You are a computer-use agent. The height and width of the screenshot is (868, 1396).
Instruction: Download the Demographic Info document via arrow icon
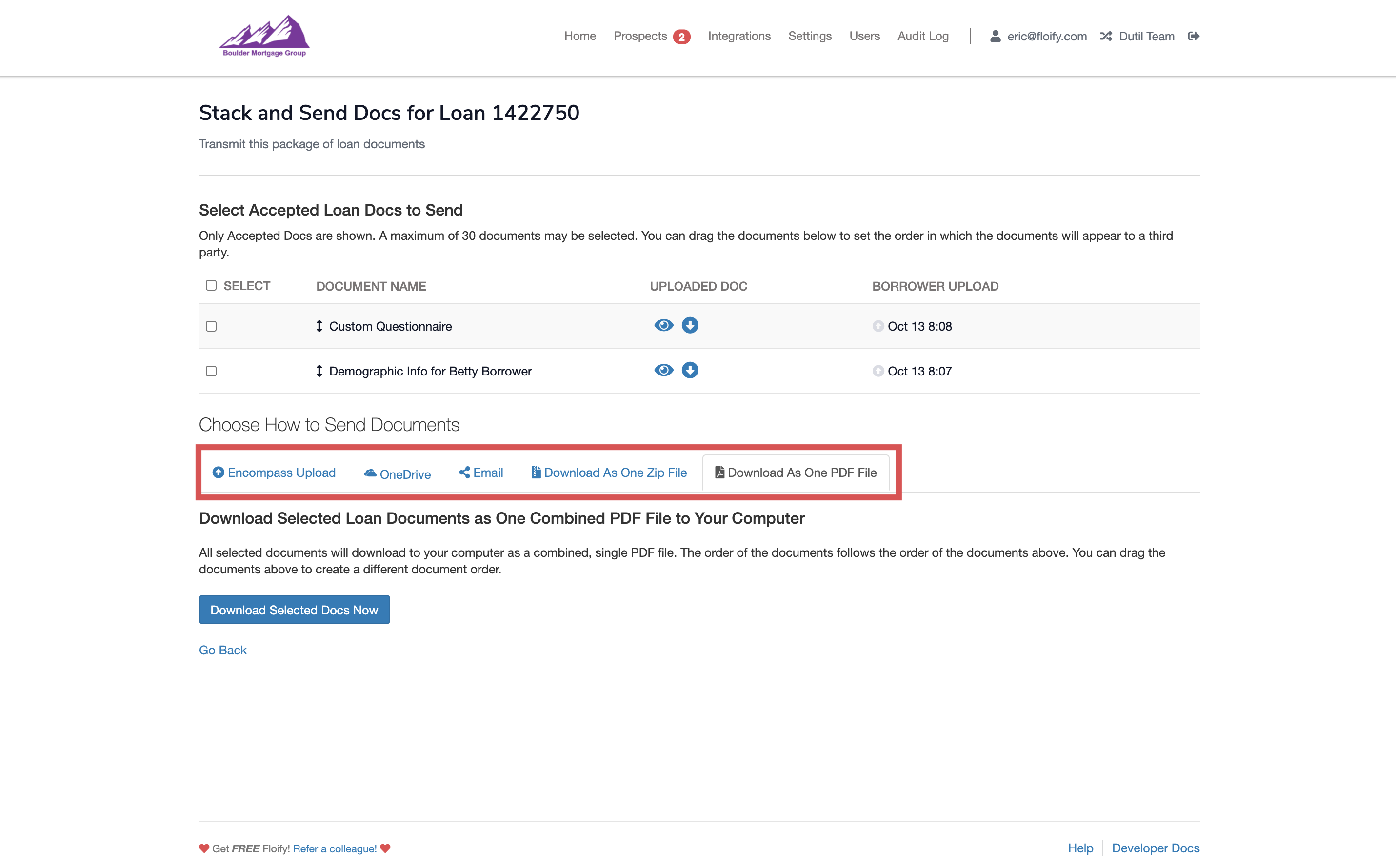tap(690, 370)
